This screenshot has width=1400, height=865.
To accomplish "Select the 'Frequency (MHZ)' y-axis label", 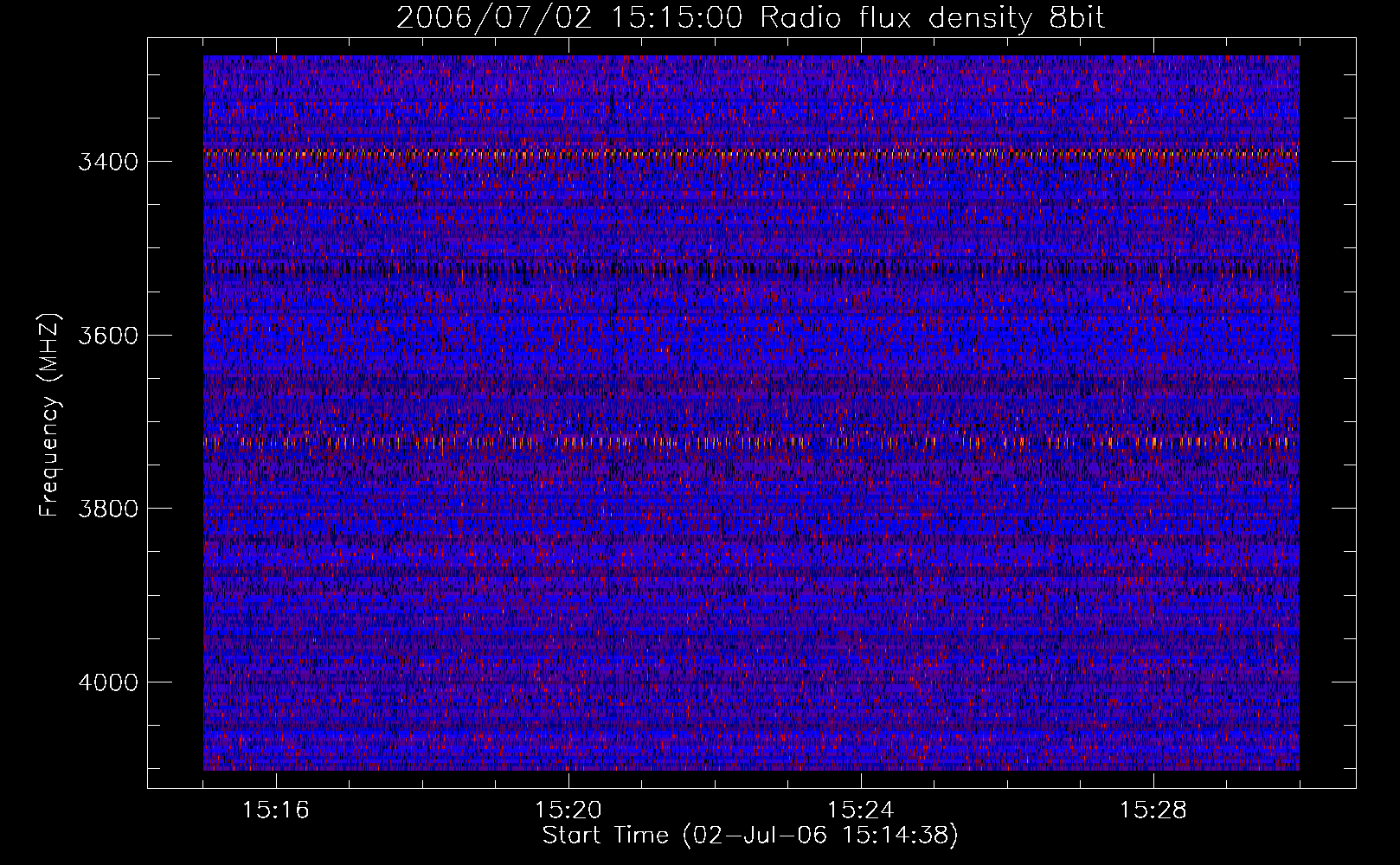I will (50, 415).
